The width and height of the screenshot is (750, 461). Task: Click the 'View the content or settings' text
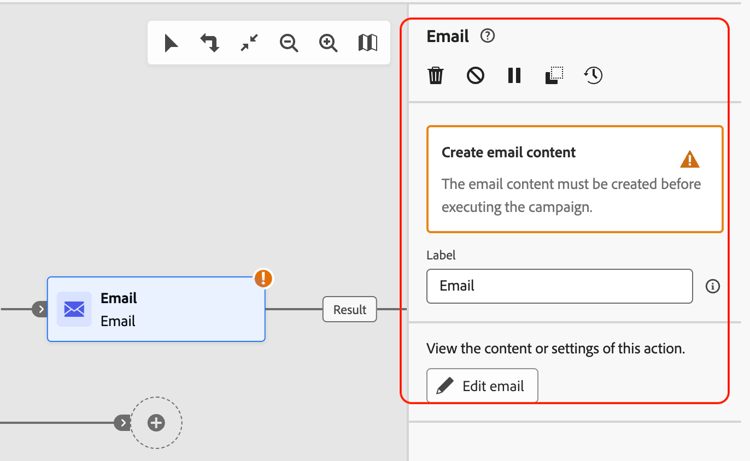pos(555,349)
